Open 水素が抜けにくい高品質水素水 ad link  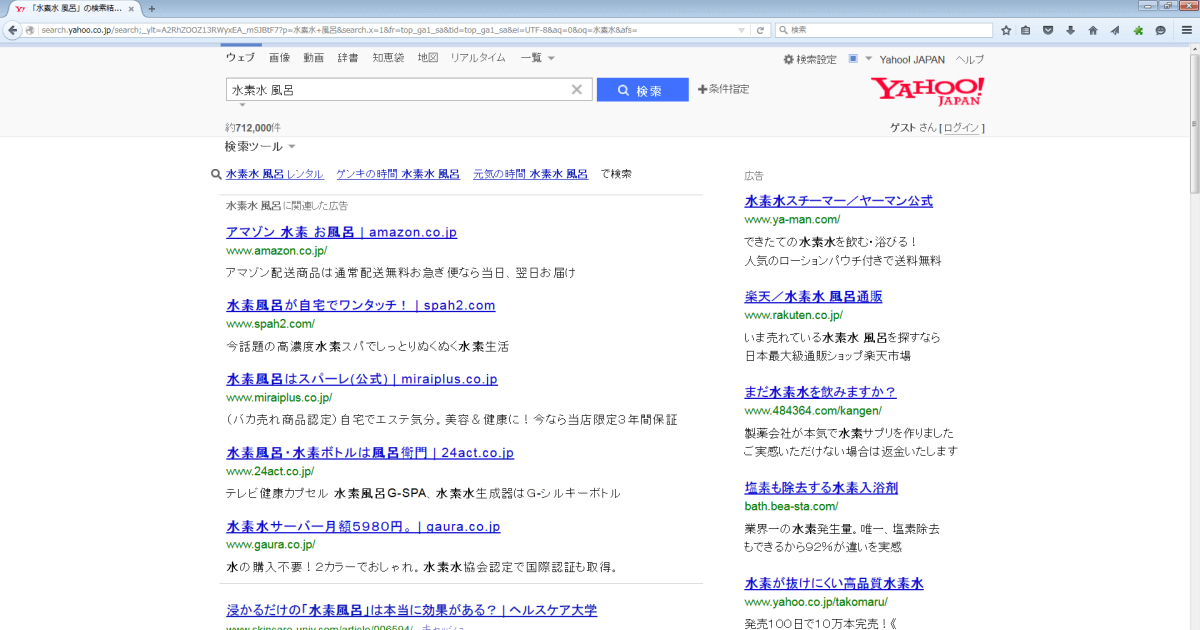coord(834,583)
